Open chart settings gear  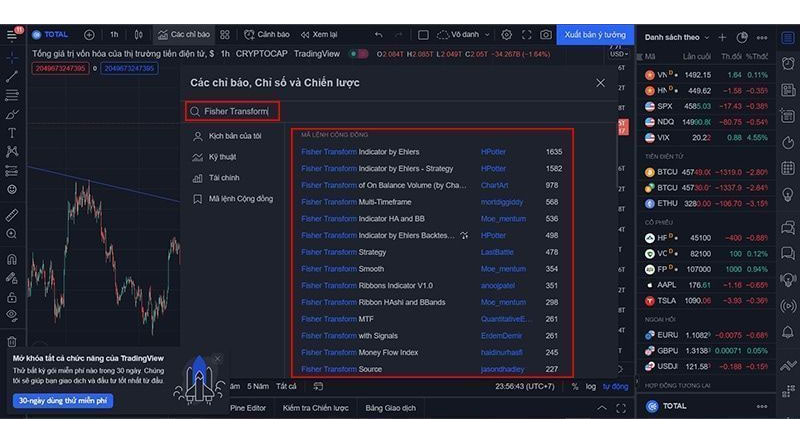506,35
